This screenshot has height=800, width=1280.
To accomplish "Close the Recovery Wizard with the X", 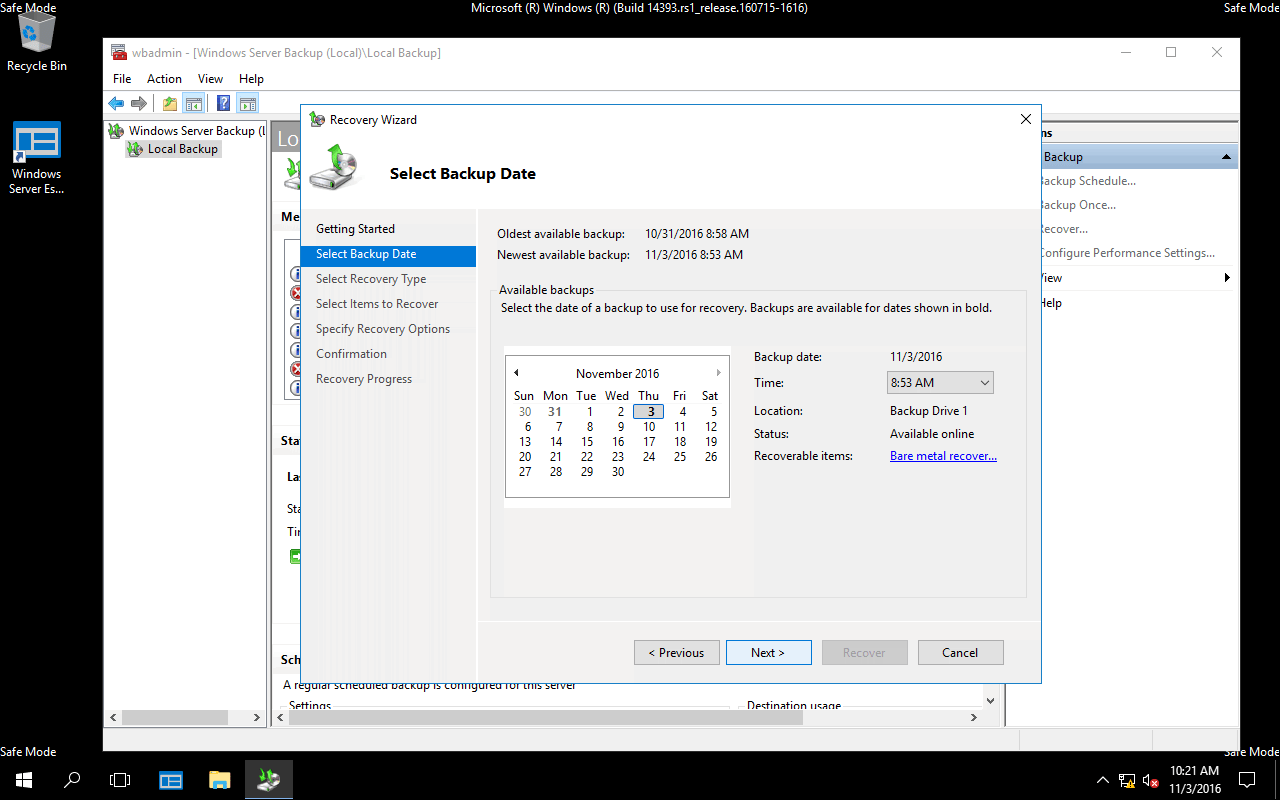I will (1025, 119).
